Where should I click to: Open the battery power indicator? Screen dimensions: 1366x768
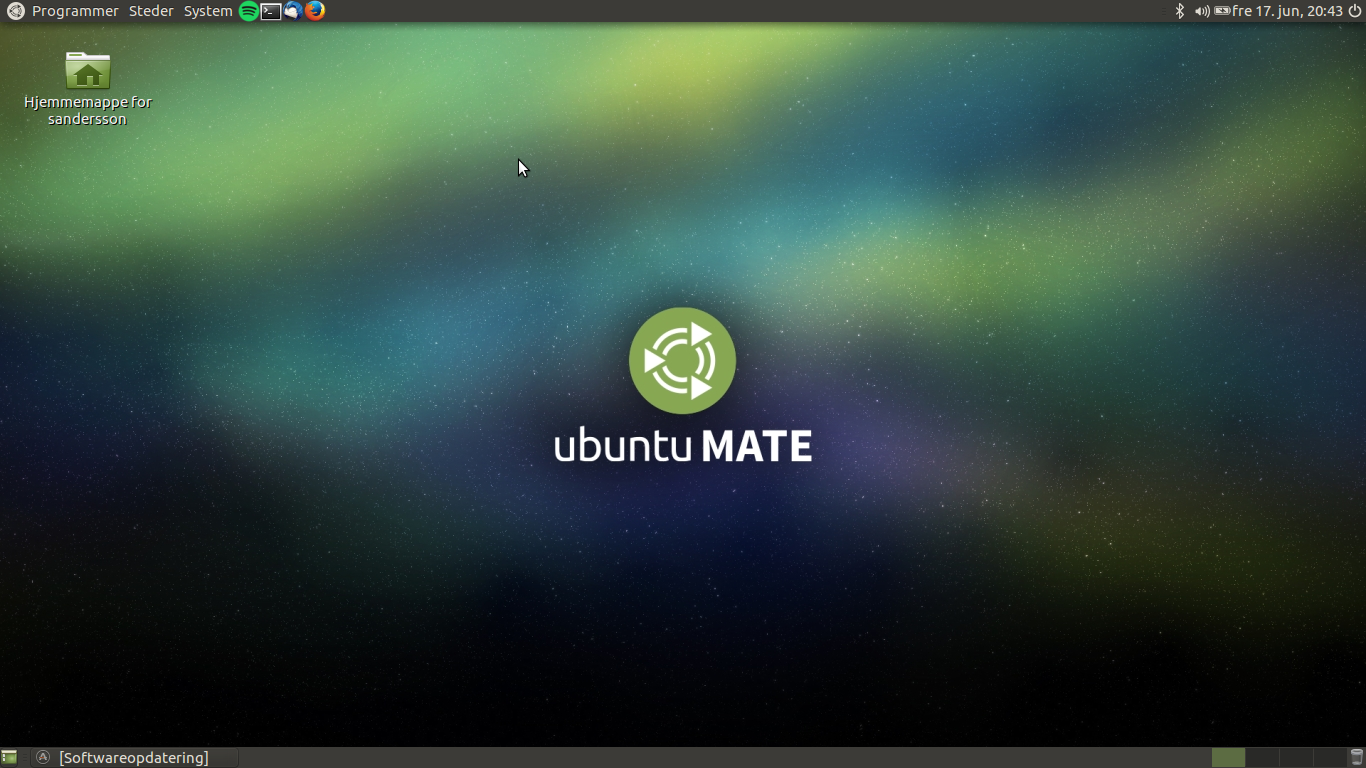(1222, 11)
